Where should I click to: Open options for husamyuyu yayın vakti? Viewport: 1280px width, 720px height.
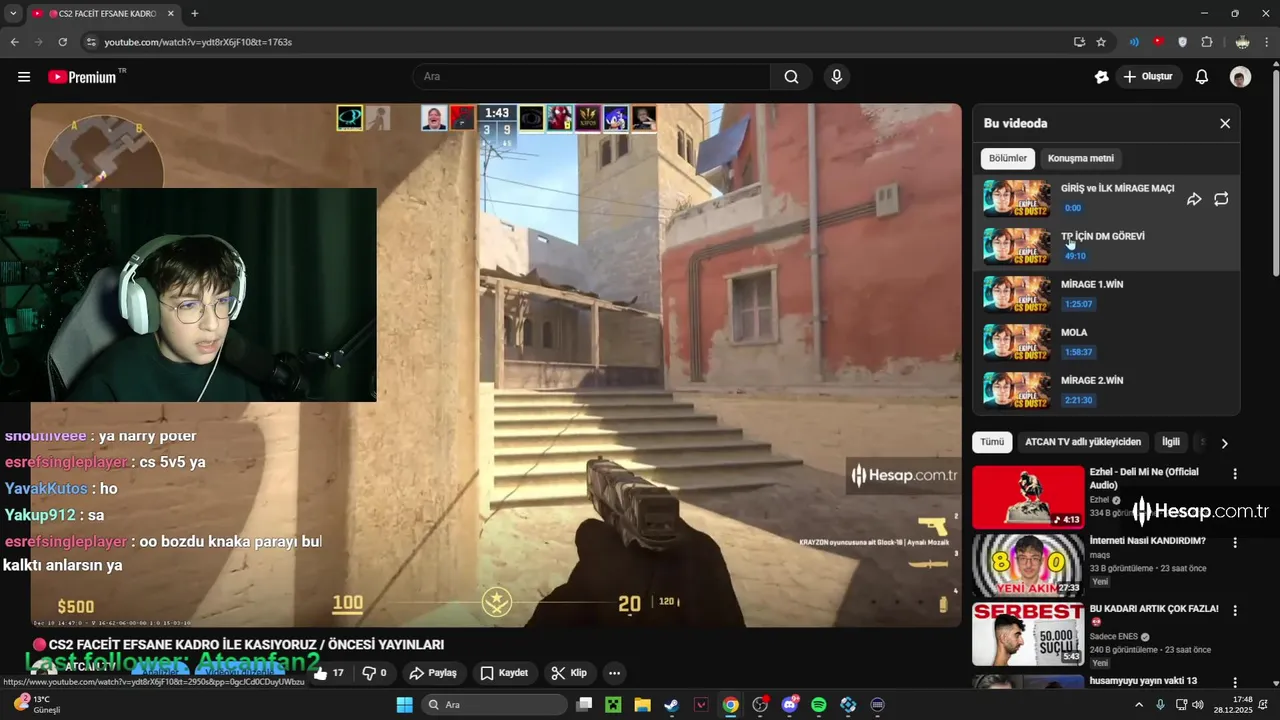point(1235,683)
